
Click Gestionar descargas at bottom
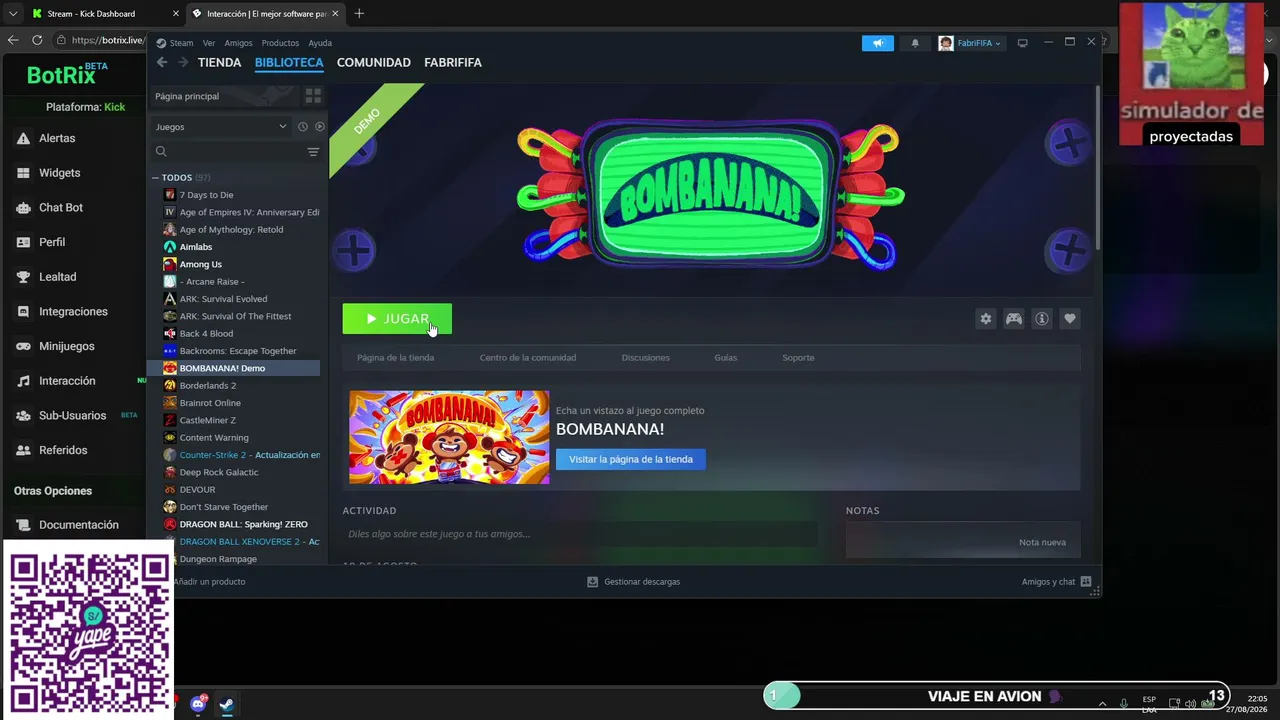point(642,582)
